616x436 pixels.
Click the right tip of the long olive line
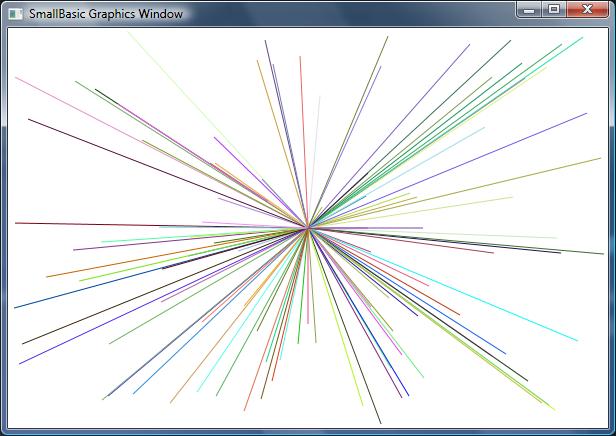(601, 158)
